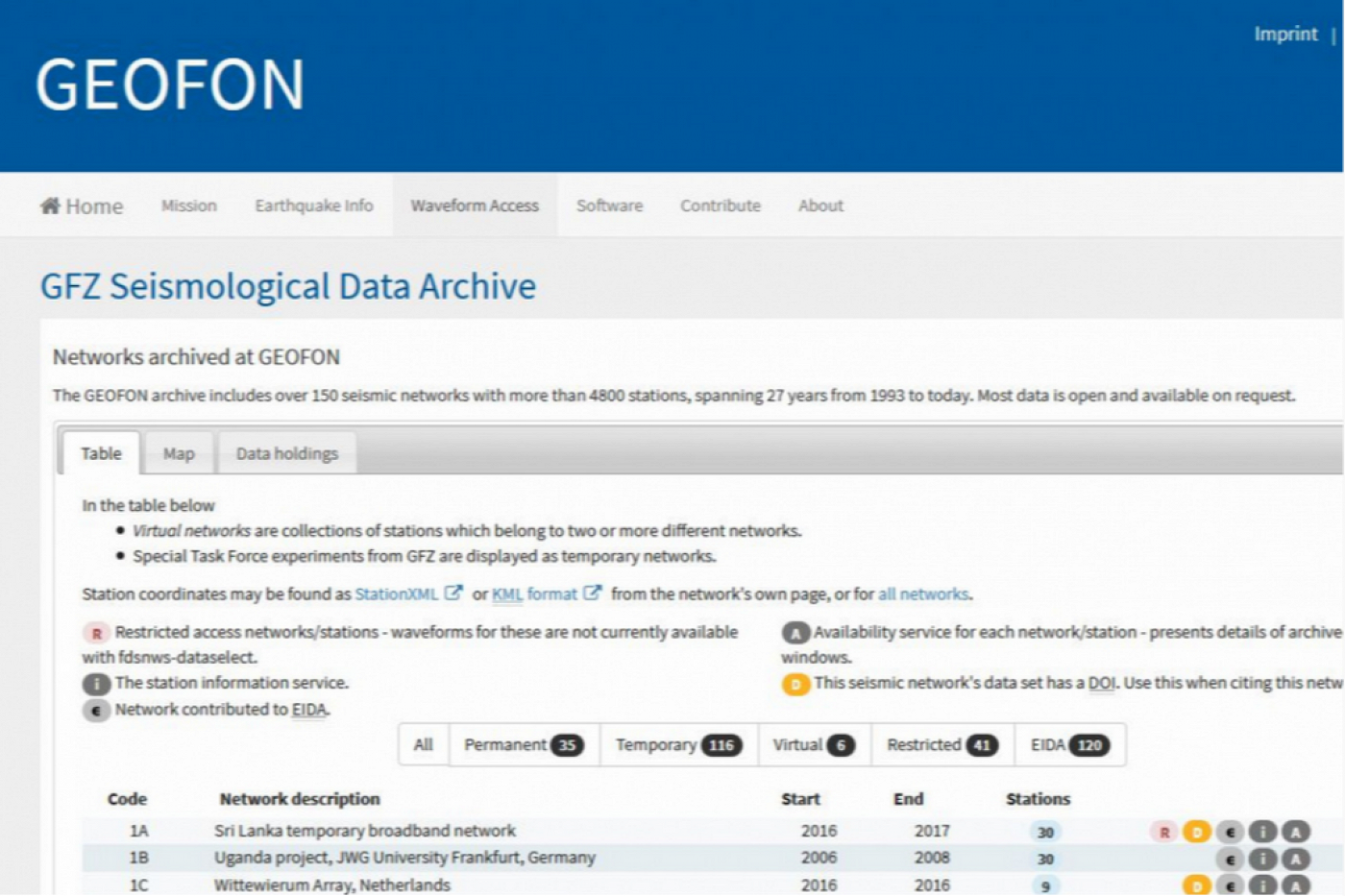Image resolution: width=1345 pixels, height=896 pixels.
Task: Click the availability A icon for Sri Lanka network
Action: (1296, 833)
